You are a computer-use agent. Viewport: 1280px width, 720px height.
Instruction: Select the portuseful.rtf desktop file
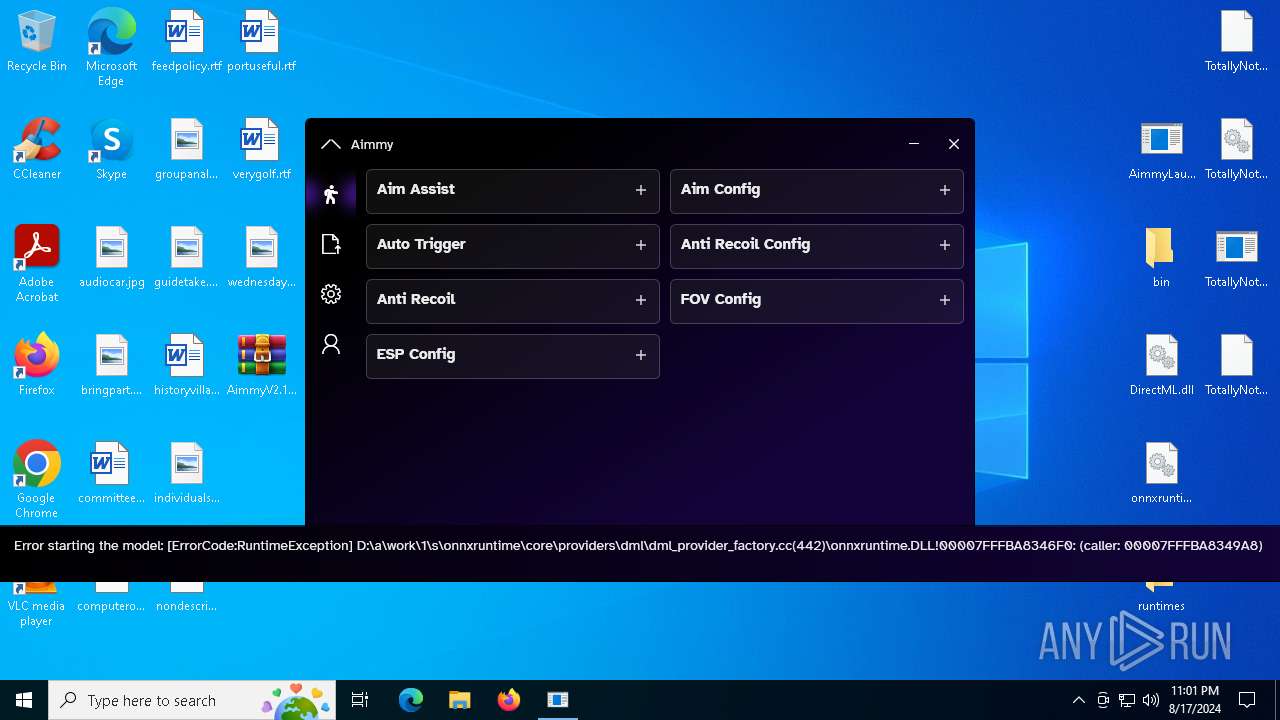click(261, 42)
